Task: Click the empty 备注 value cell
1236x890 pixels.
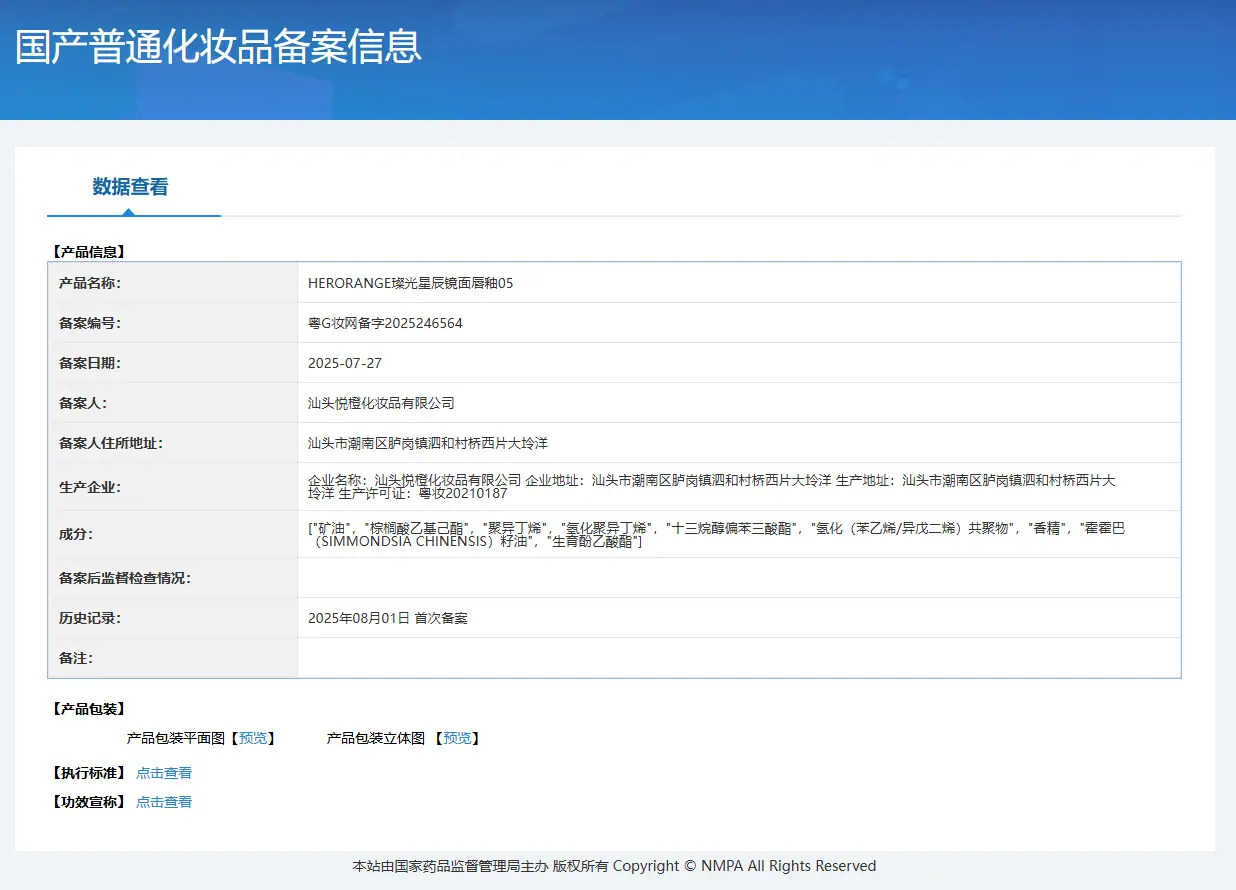Action: pos(739,658)
